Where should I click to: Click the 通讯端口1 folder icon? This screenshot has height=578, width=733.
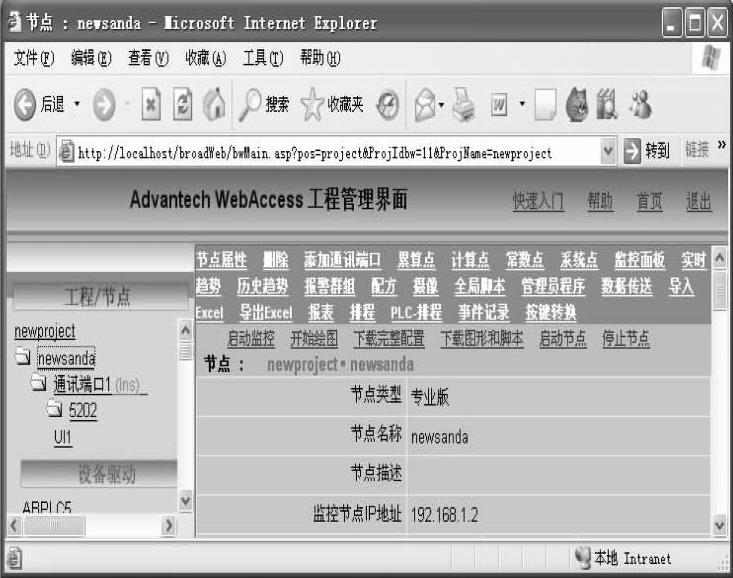[39, 383]
